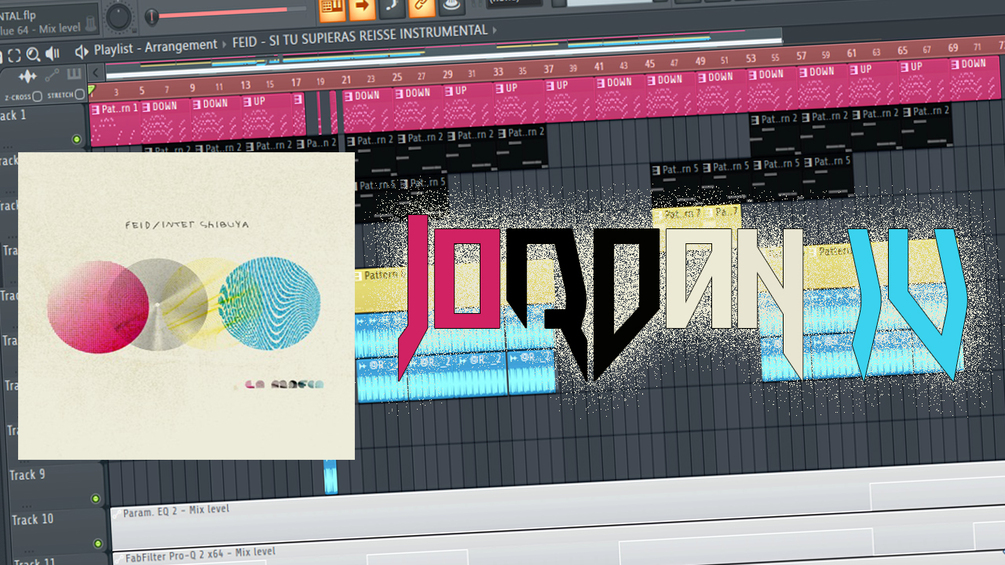Open clip icon of DOWN at bar 49

(702, 78)
